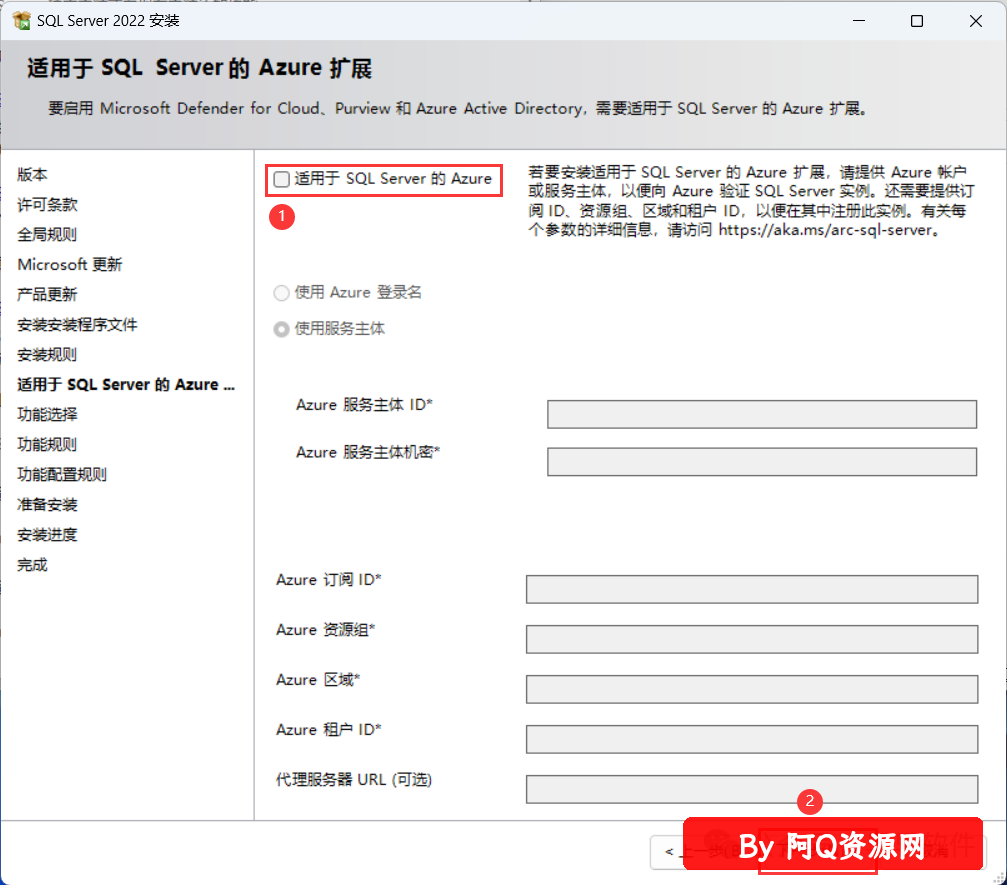Select the 使用服务主体 radio option
This screenshot has height=885, width=1007.
pyautogui.click(x=281, y=329)
